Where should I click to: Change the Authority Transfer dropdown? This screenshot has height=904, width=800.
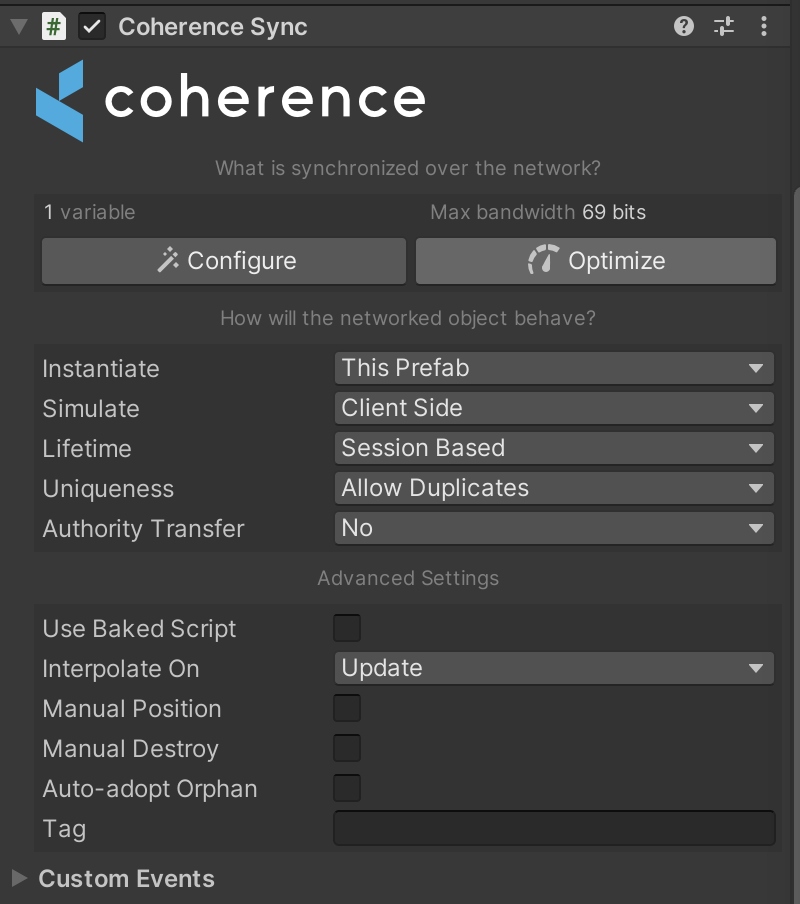553,528
